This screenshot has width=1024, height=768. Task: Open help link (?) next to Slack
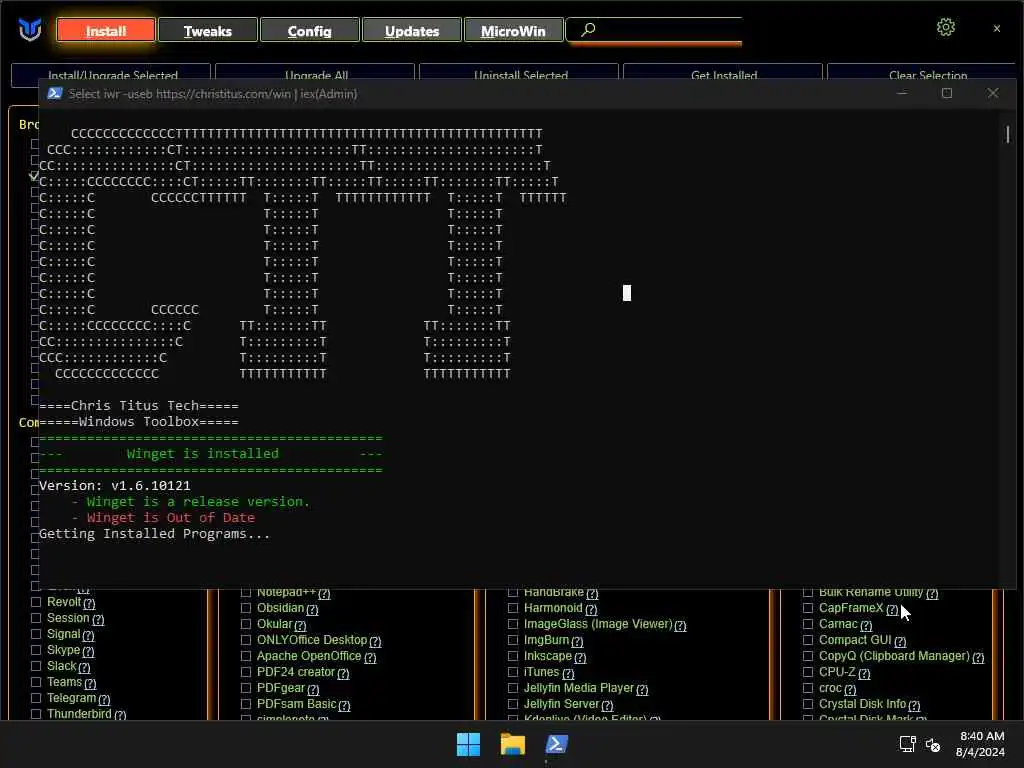pyautogui.click(x=84, y=667)
